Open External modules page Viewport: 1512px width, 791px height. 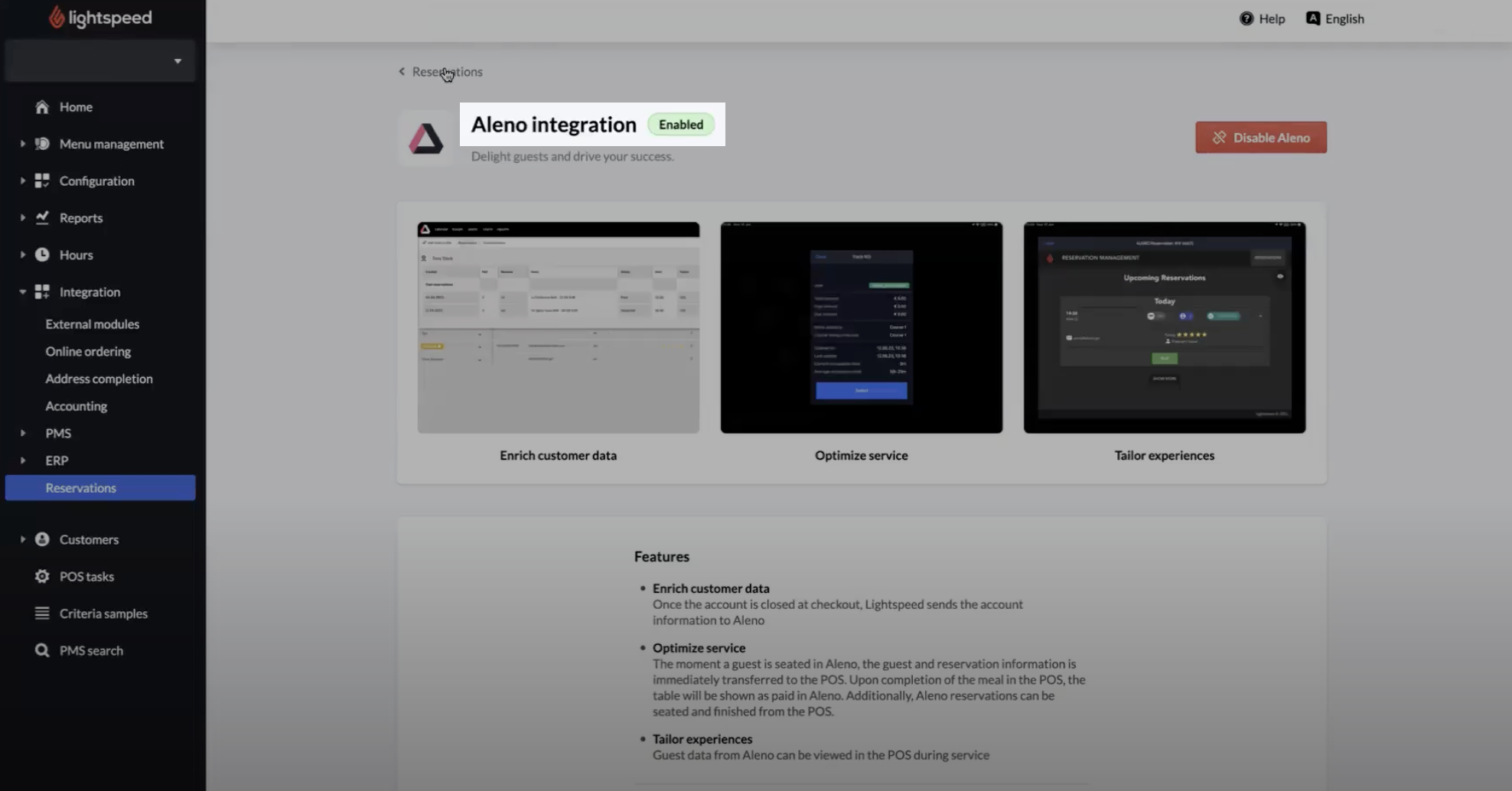click(92, 324)
